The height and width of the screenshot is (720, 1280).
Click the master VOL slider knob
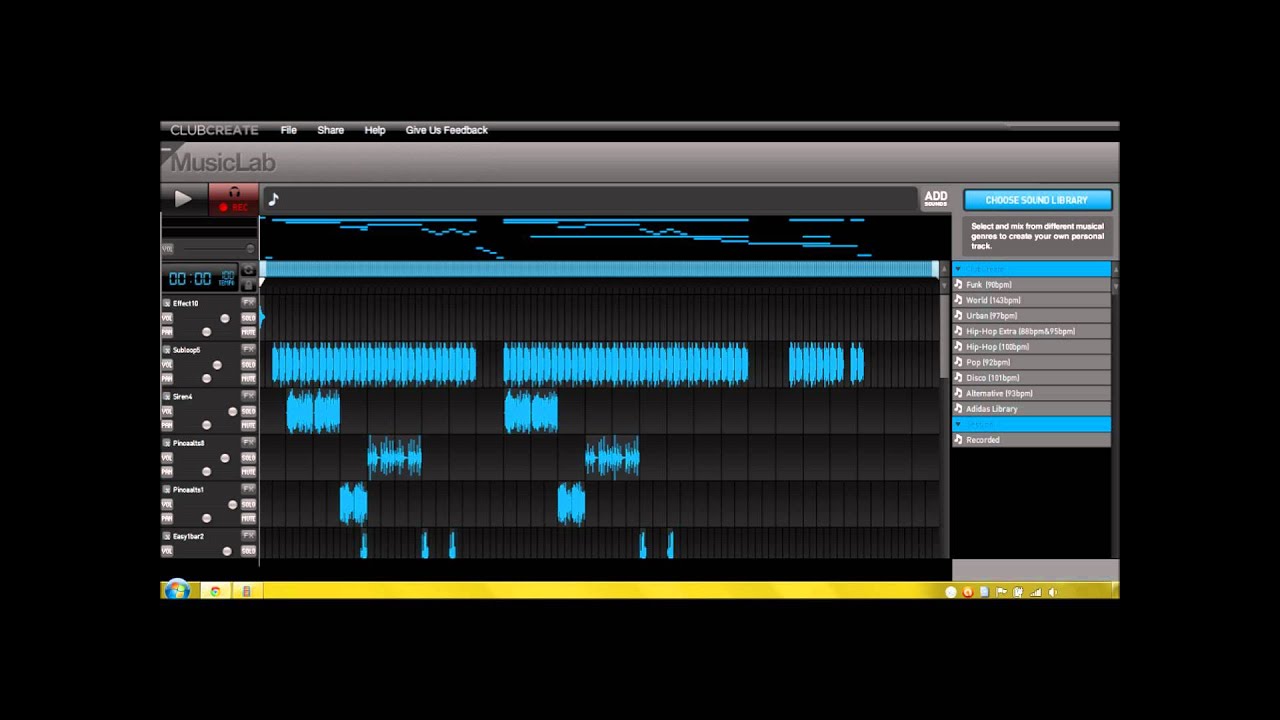tap(249, 248)
